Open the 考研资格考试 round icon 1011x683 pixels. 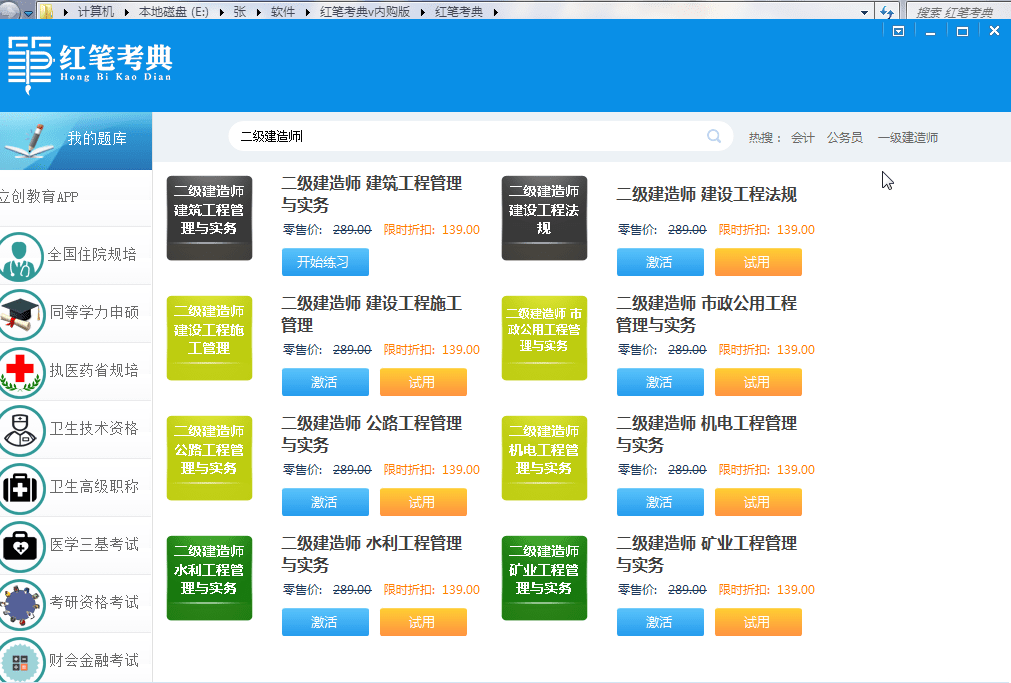pos(21,604)
